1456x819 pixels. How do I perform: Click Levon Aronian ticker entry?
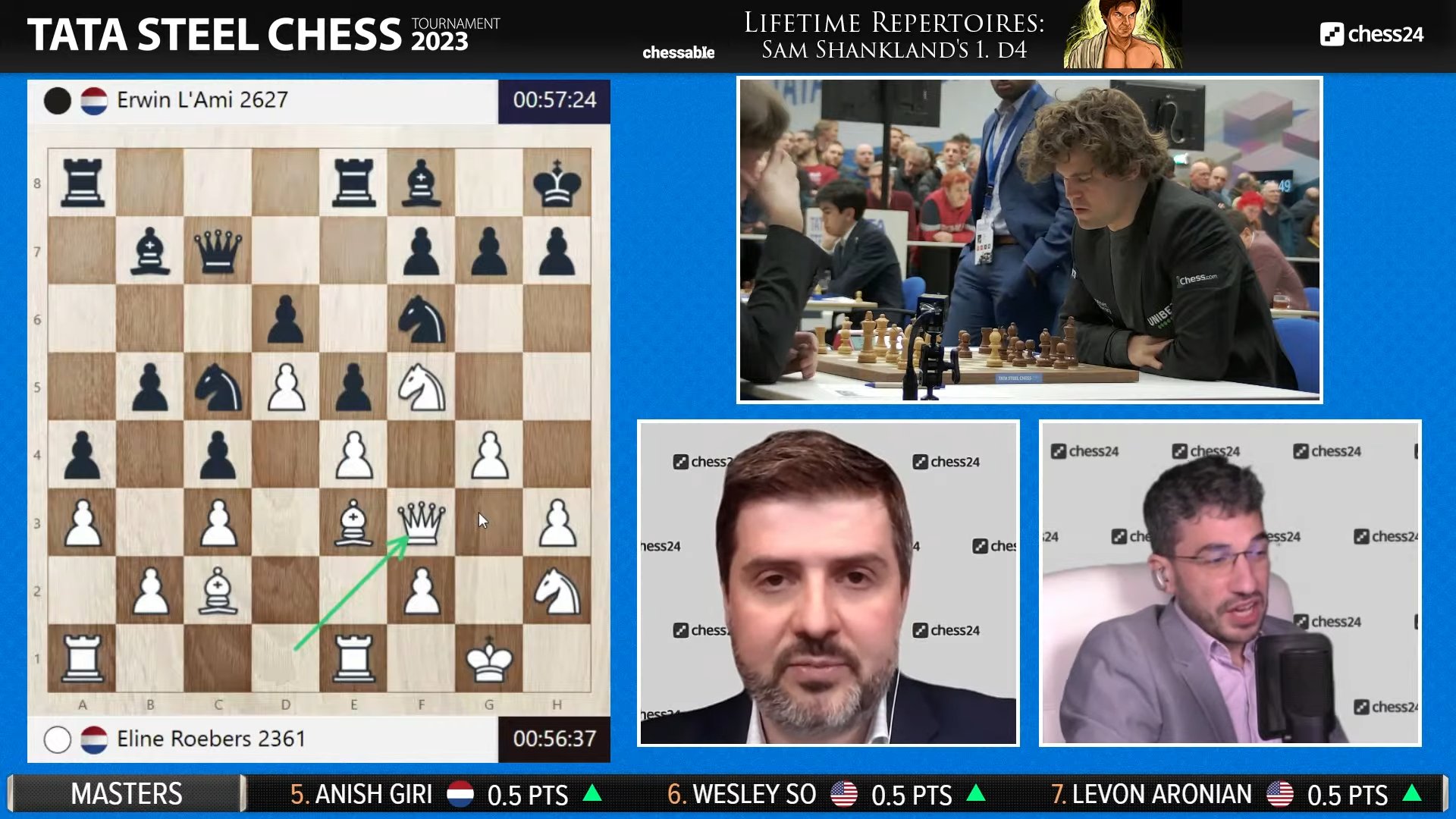point(1237,794)
